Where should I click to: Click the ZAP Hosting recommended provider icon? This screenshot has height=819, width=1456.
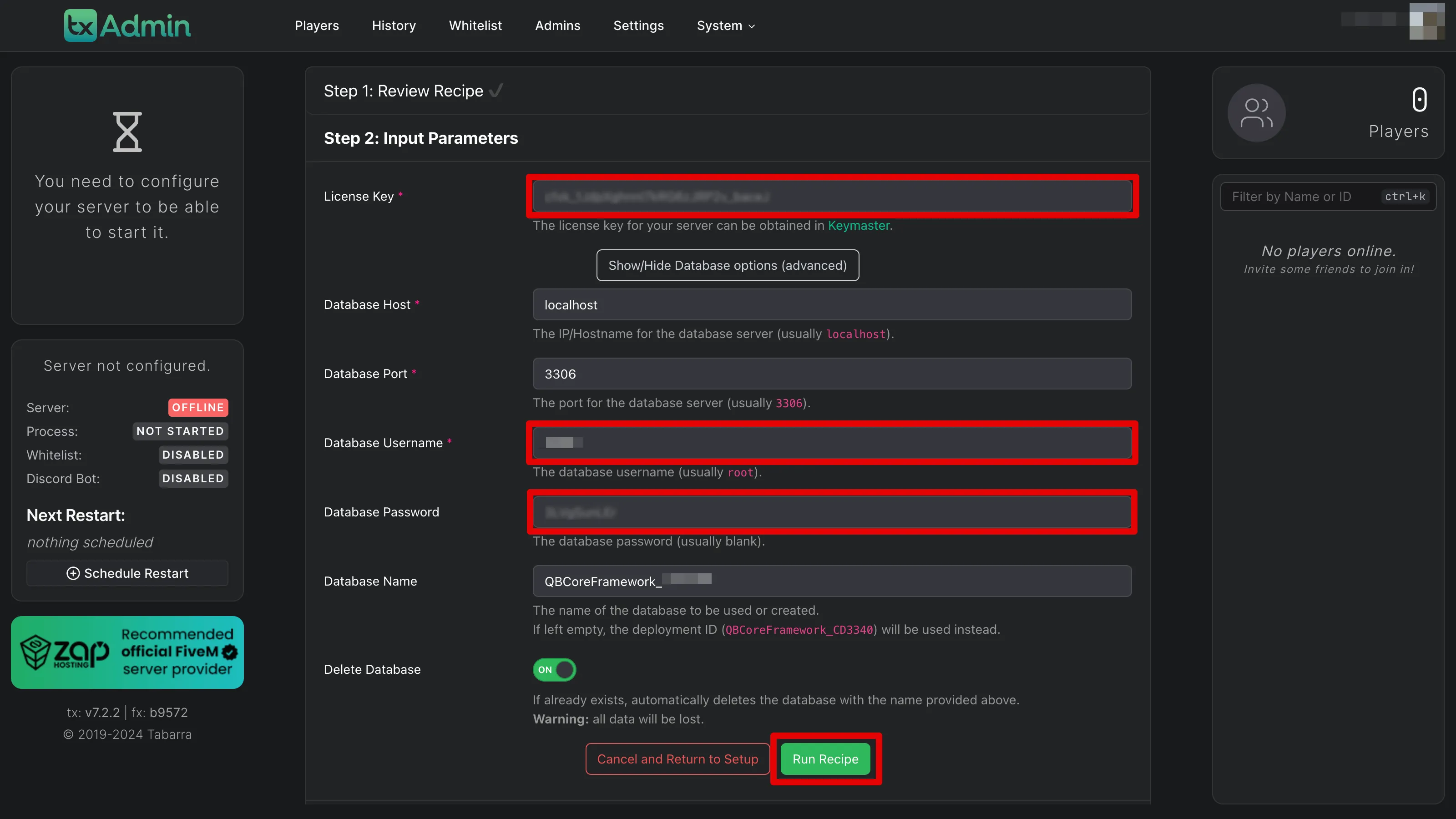pyautogui.click(x=127, y=652)
